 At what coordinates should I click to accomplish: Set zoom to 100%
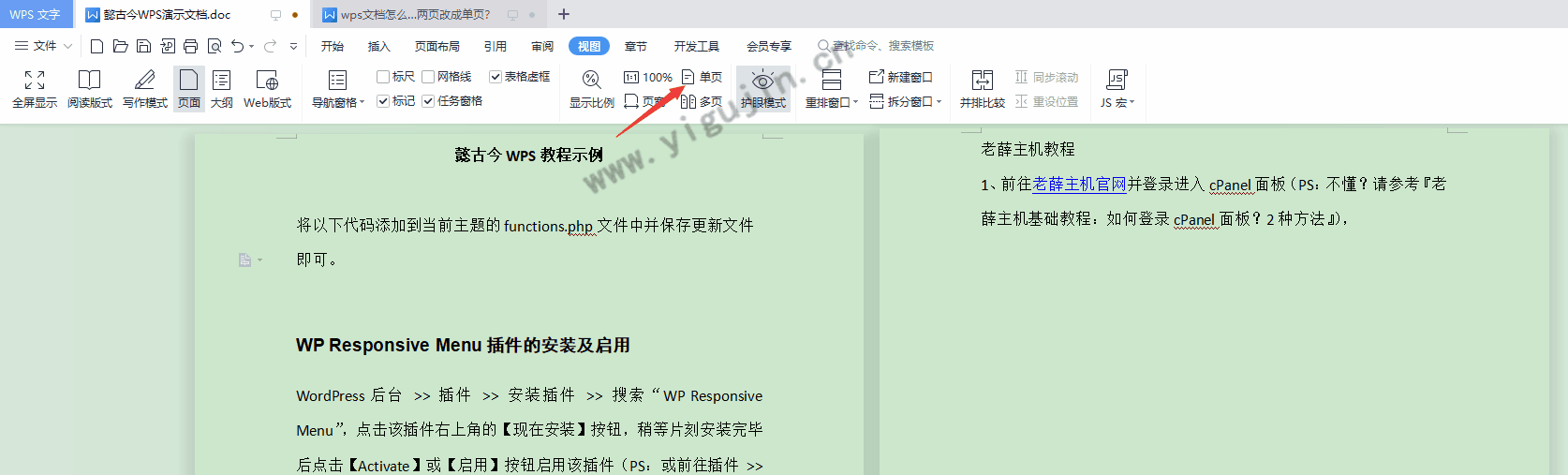(x=648, y=77)
